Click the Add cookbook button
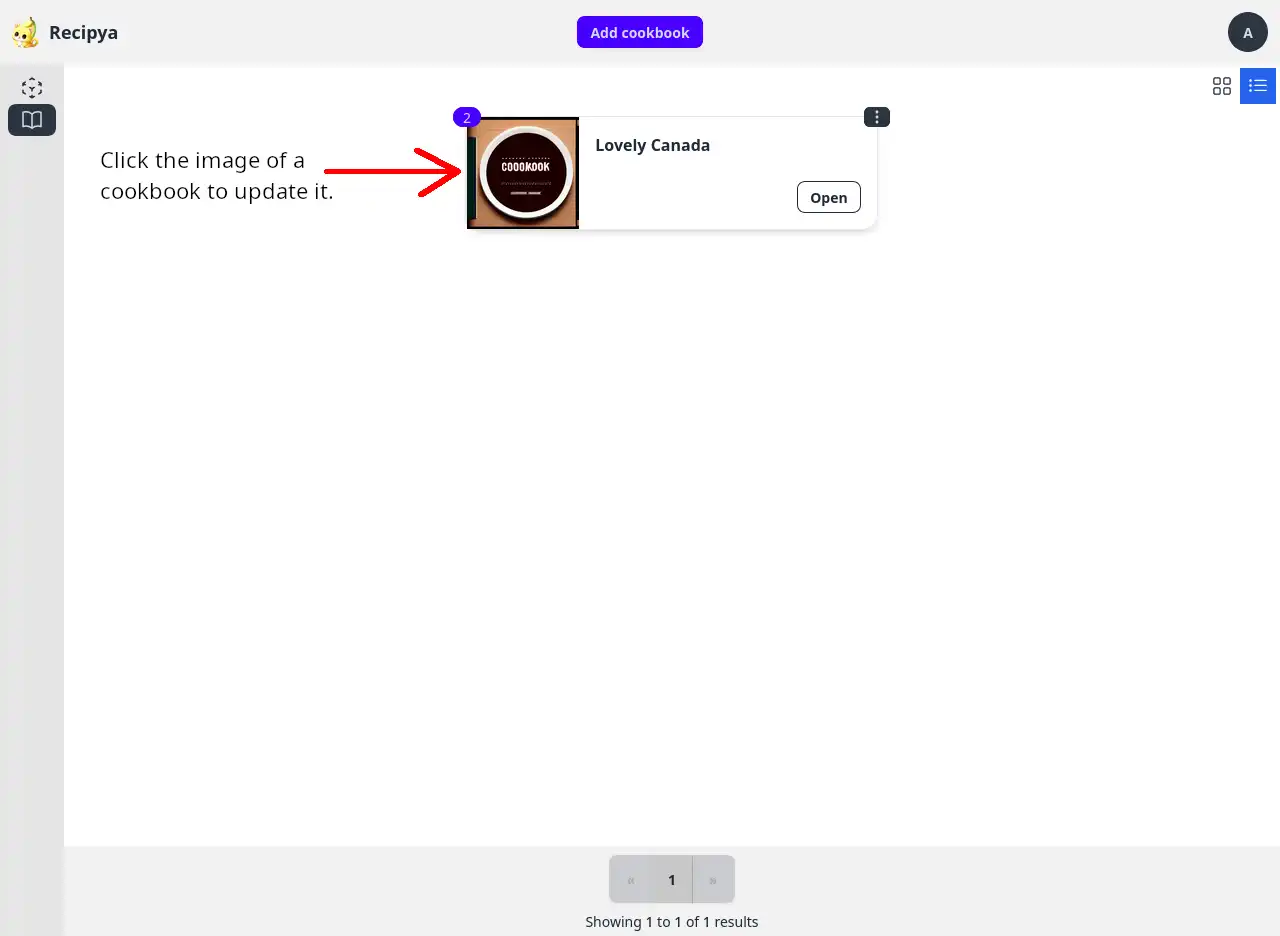 [640, 32]
